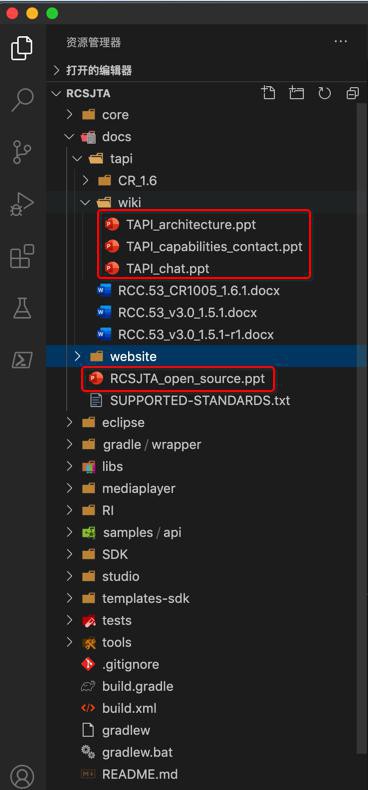The image size is (368, 790).
Task: Open the Search view in activity bar
Action: [22, 99]
